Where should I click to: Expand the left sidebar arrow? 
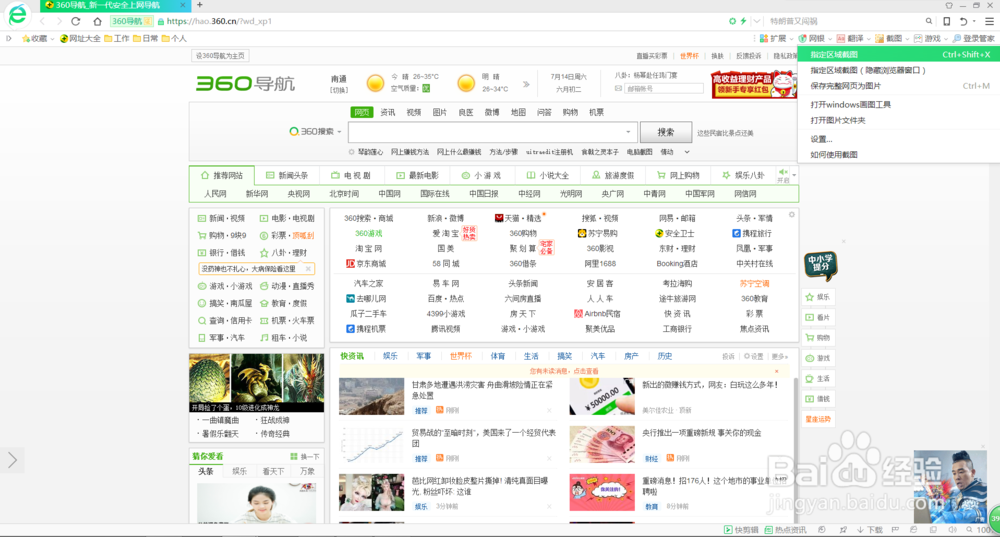[12, 460]
